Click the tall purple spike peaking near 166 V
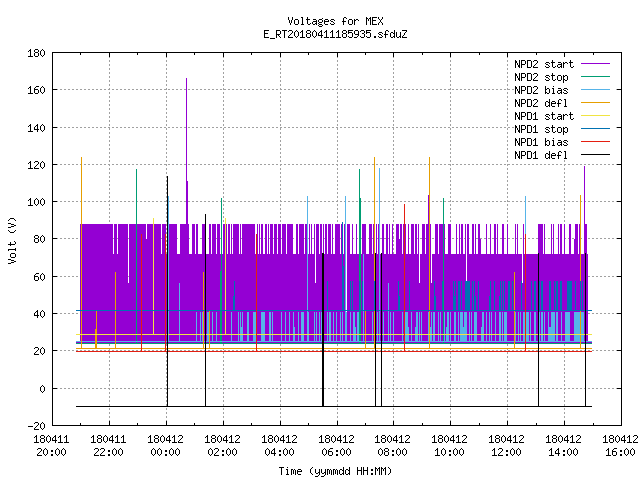The image size is (640, 480). pos(187,150)
